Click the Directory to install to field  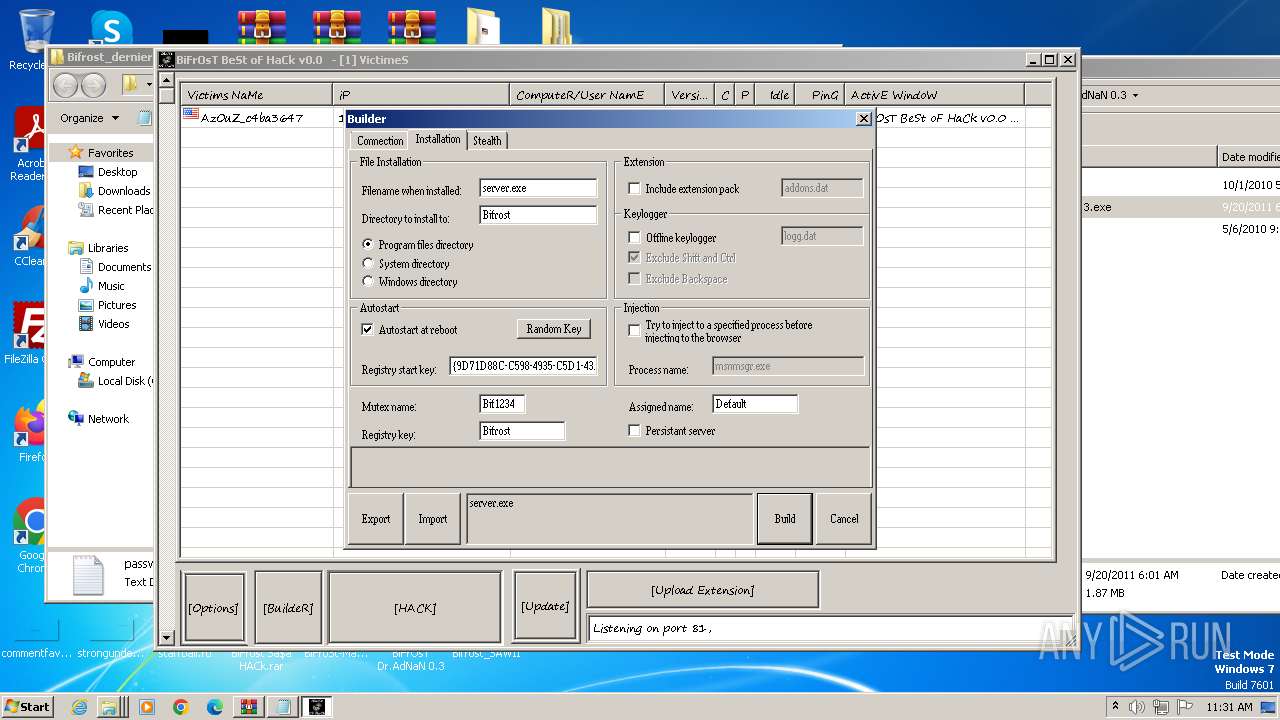(x=538, y=215)
